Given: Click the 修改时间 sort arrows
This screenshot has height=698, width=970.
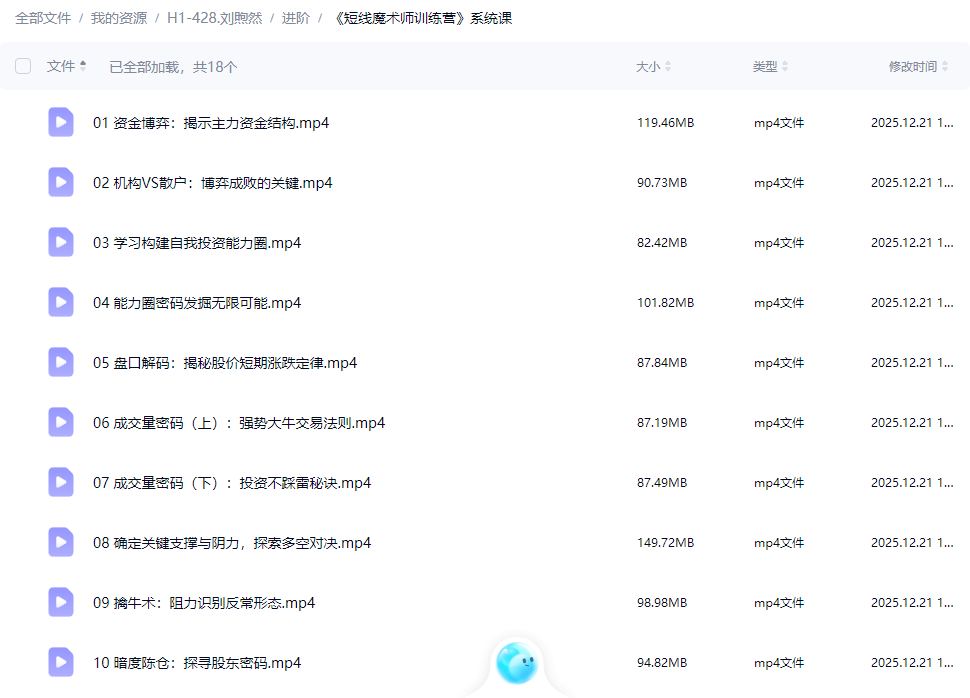Looking at the screenshot, I should (x=946, y=65).
